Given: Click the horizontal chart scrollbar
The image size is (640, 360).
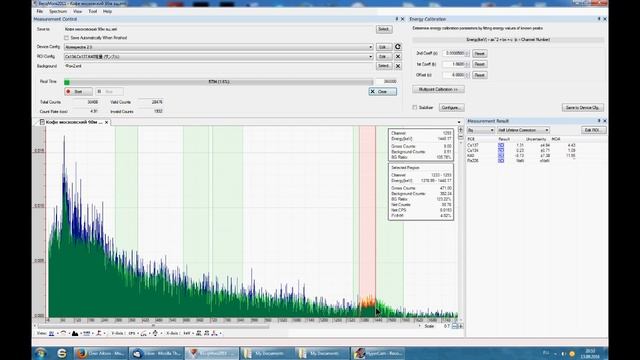Looking at the screenshot, I should 153,326.
